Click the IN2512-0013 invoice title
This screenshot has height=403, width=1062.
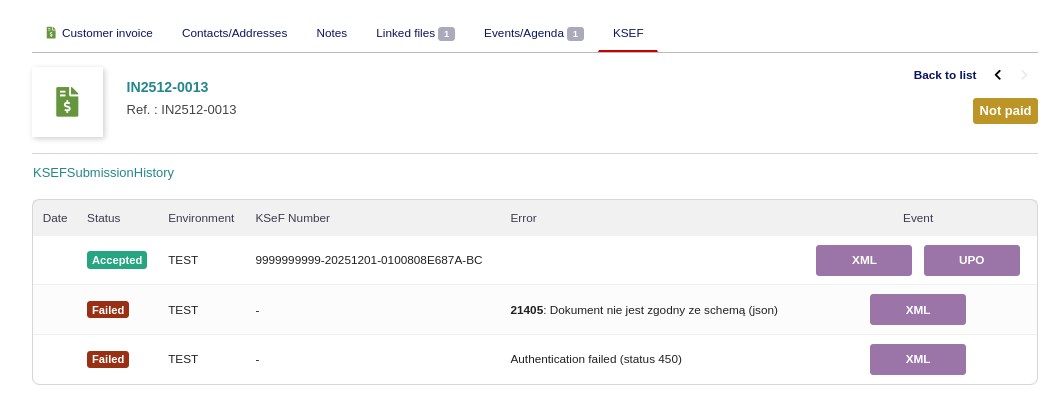(167, 87)
